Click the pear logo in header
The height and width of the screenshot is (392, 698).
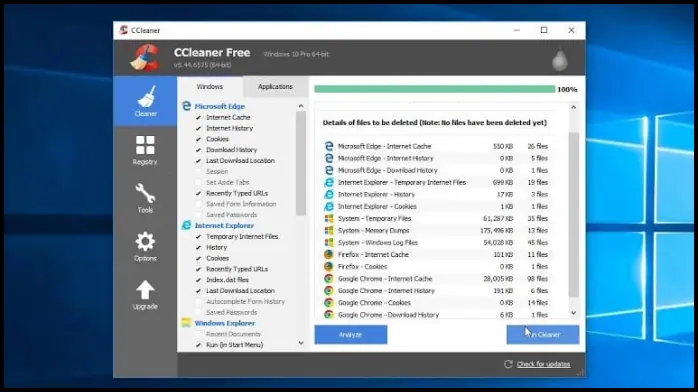tap(560, 59)
